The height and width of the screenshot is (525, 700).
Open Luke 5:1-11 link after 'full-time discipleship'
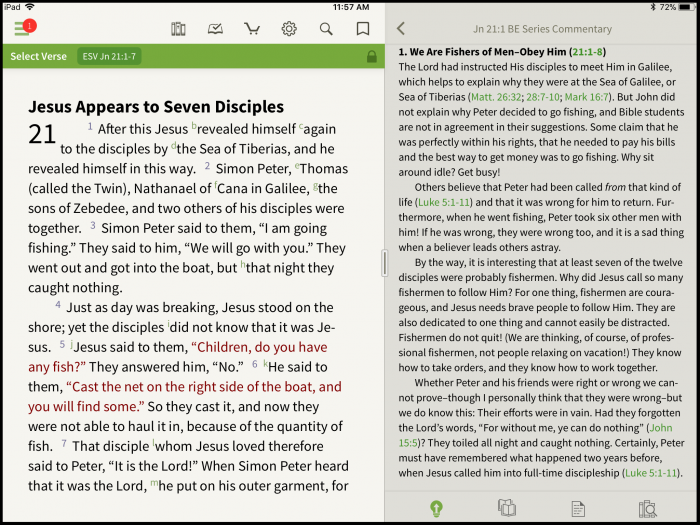651,473
